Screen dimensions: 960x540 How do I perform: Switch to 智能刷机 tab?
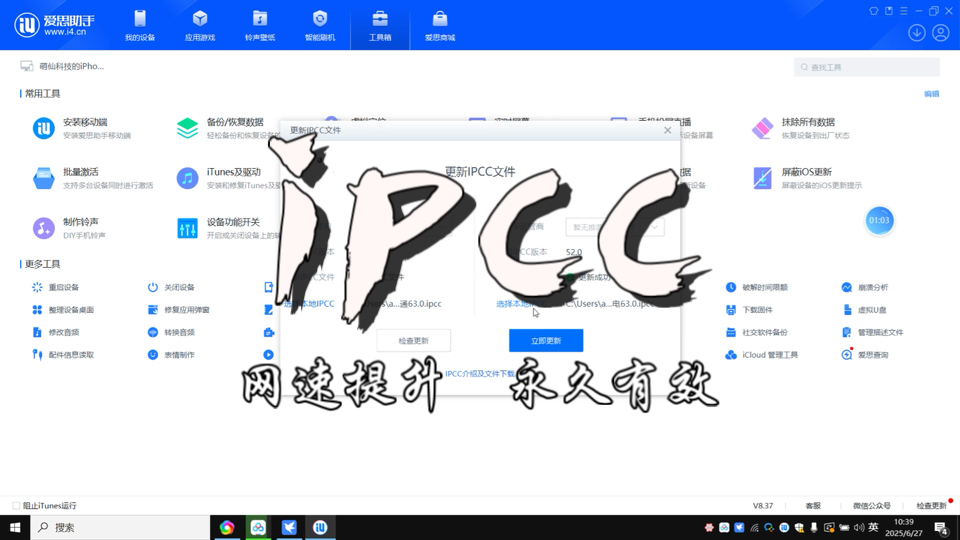[320, 25]
